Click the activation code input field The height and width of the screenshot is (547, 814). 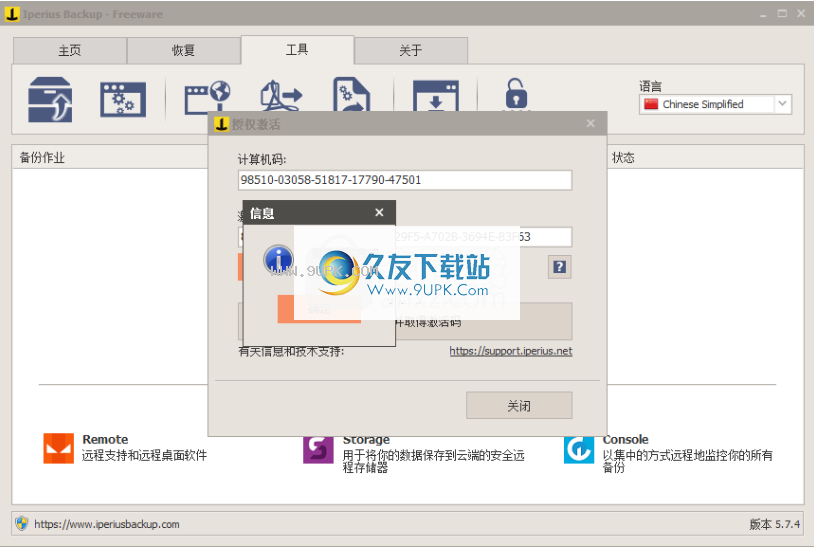(405, 237)
